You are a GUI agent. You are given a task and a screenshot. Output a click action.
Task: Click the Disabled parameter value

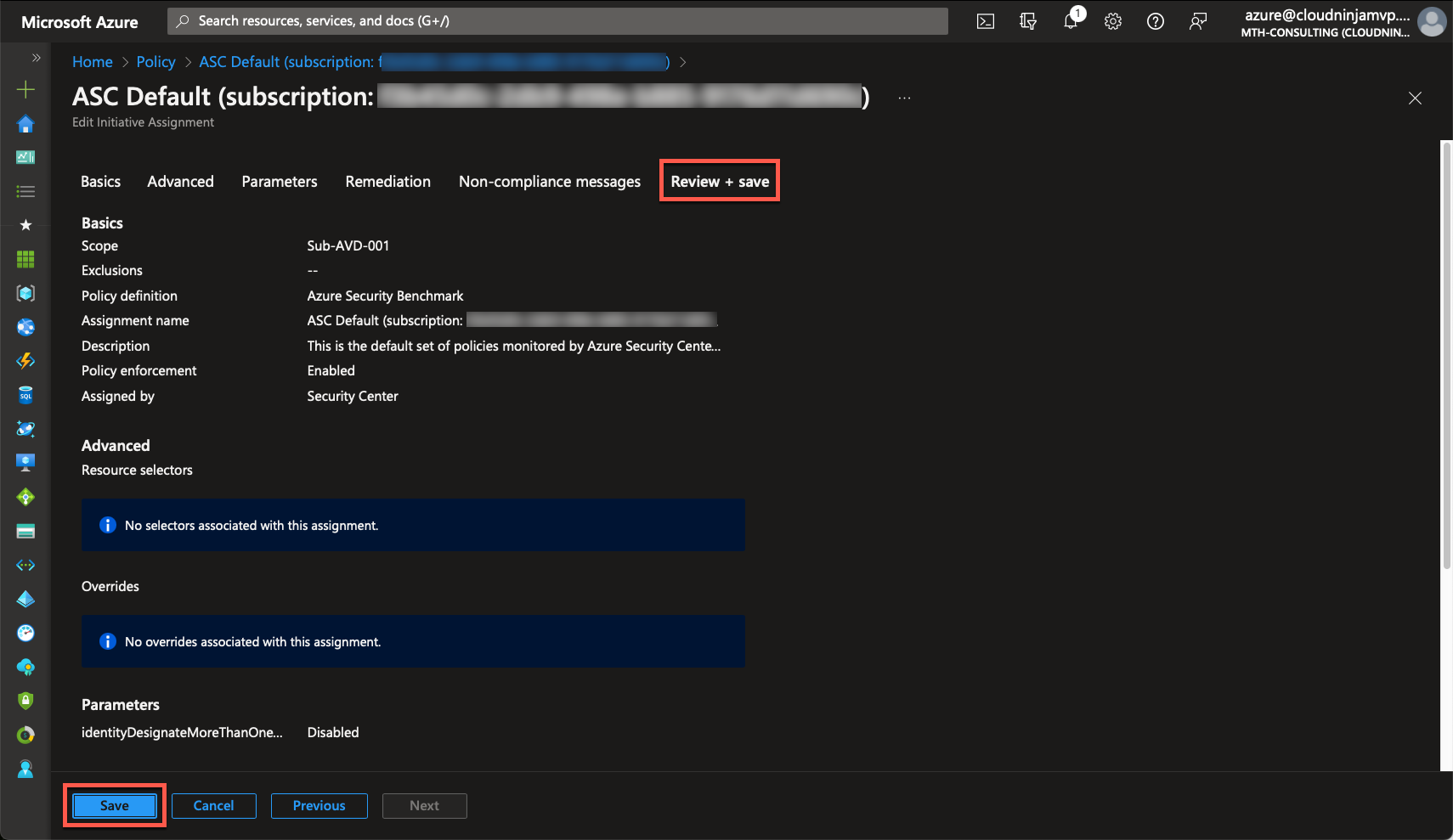333,732
